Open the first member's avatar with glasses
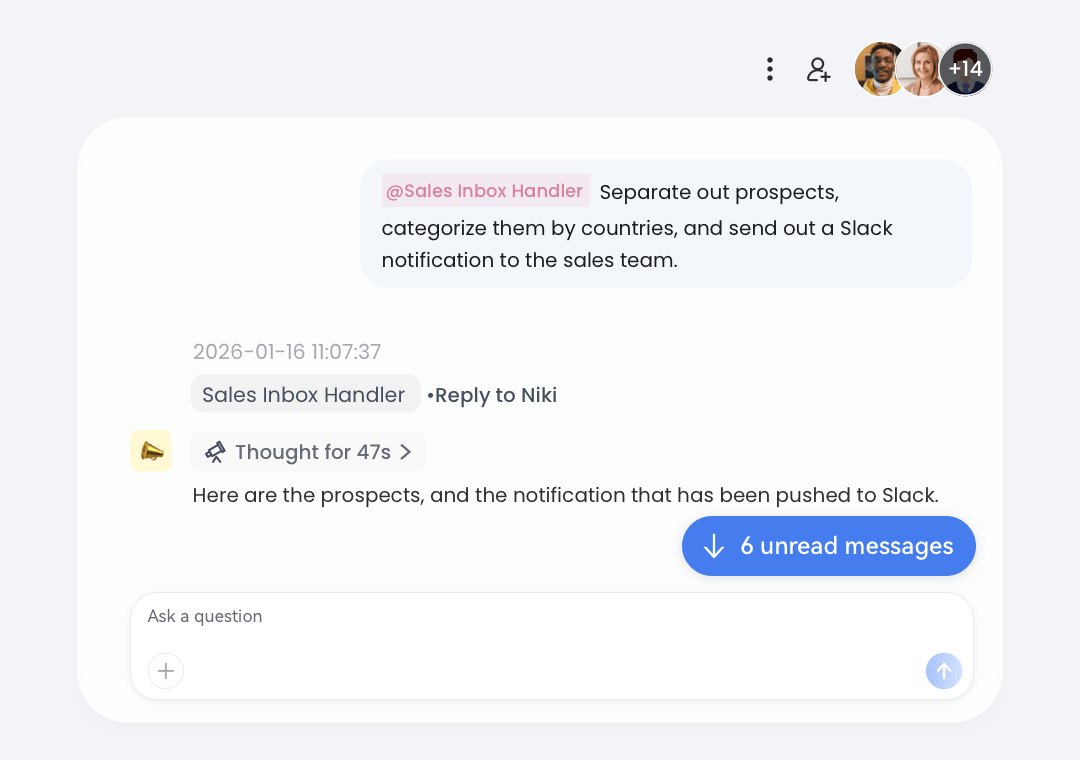Image resolution: width=1080 pixels, height=760 pixels. tap(878, 69)
